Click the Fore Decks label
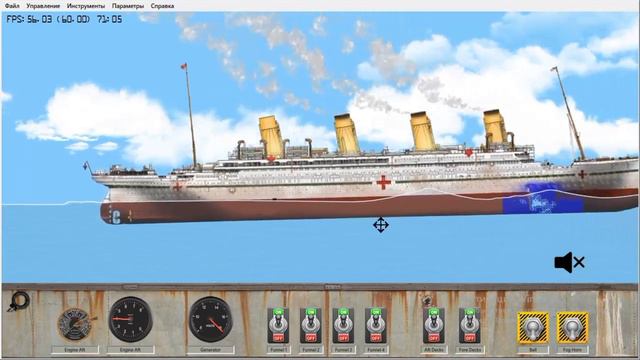 470,350
